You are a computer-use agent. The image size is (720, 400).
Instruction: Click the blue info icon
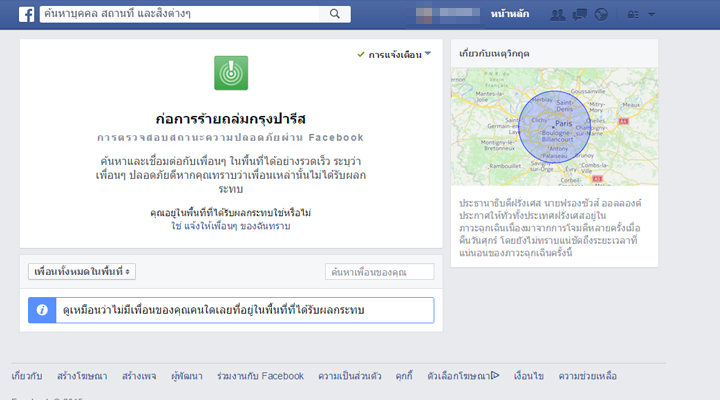tap(42, 310)
